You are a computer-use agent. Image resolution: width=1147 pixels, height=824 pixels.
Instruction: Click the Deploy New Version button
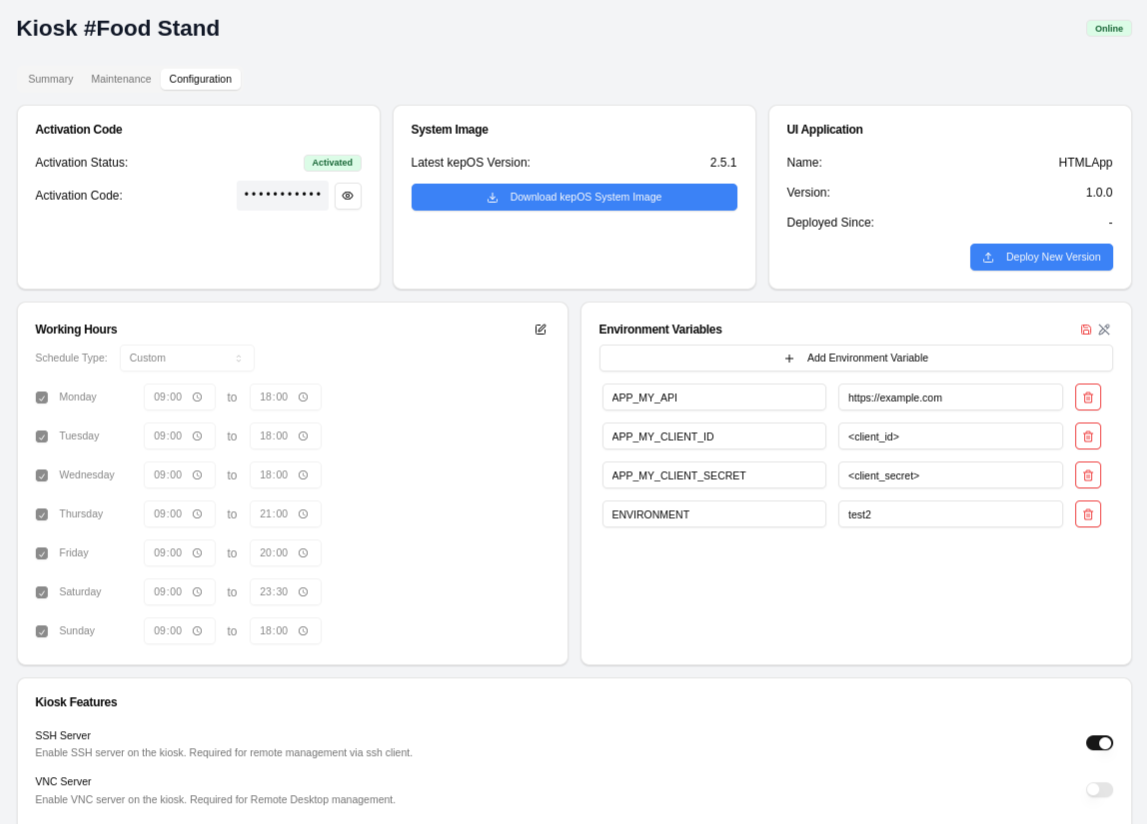[x=1041, y=257]
